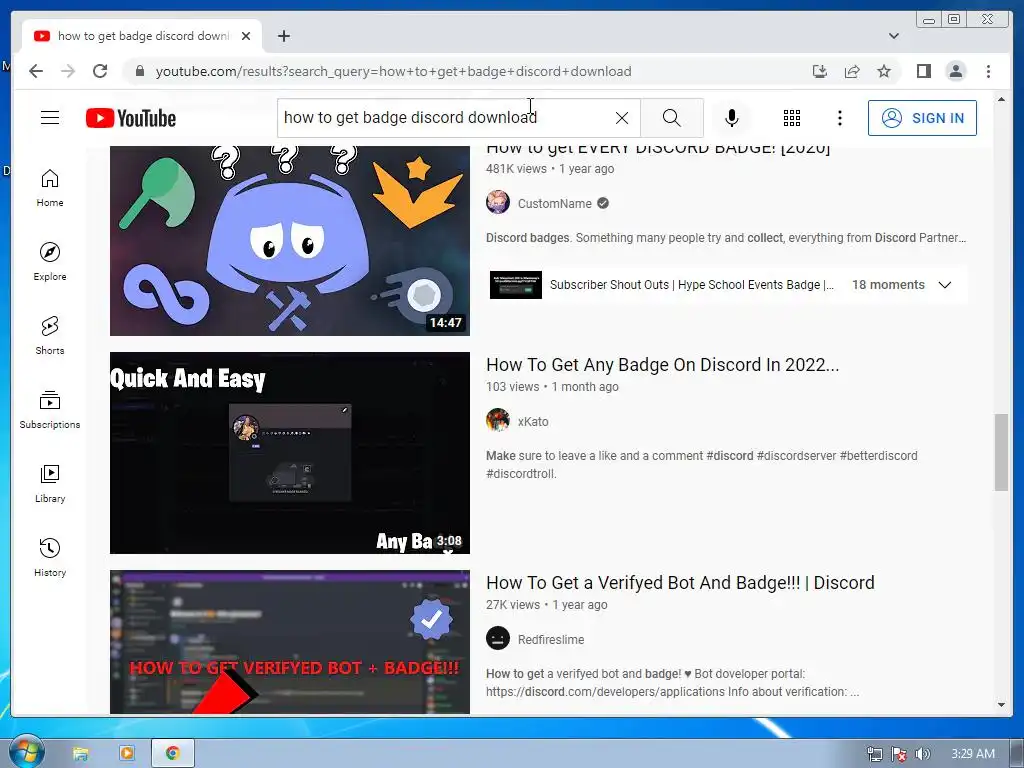Open the YouTube apps grid icon
Screen dimensions: 1024x768
(x=792, y=118)
